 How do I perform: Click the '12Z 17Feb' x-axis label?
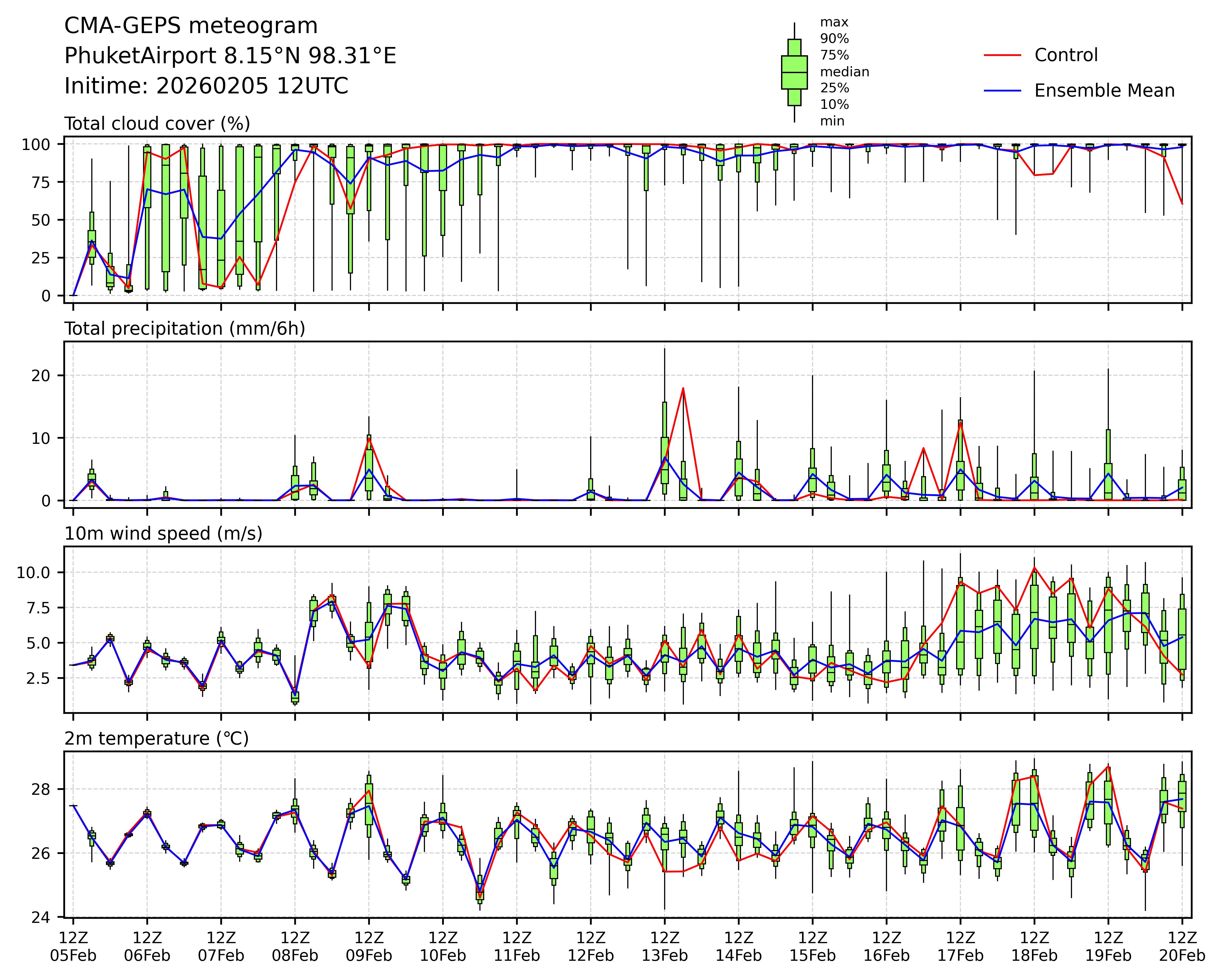click(x=960, y=946)
